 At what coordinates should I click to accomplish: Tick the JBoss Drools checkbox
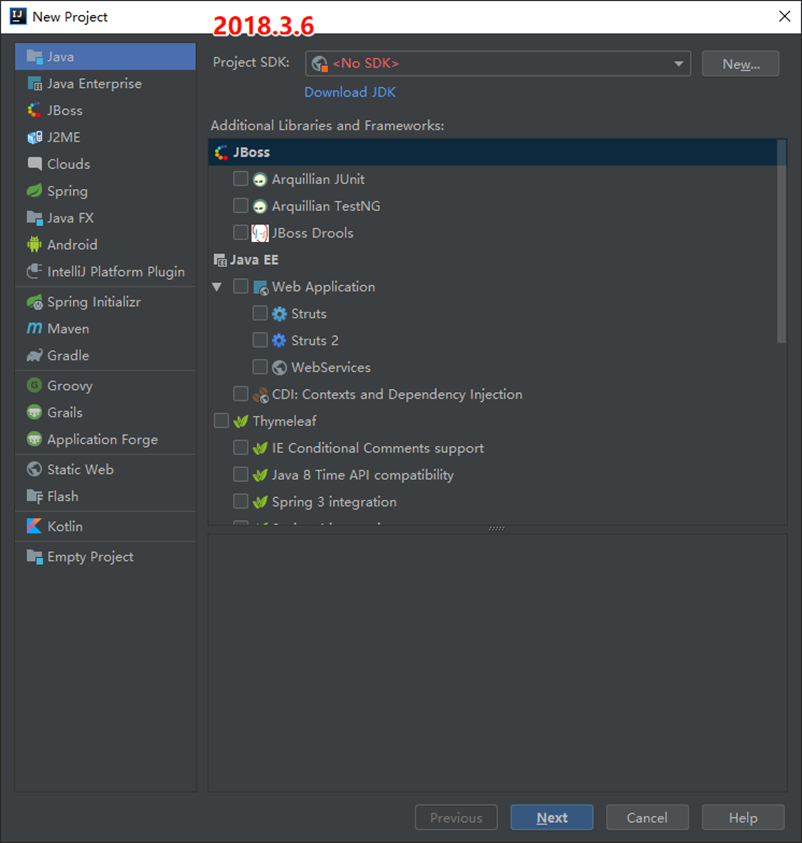pos(240,232)
